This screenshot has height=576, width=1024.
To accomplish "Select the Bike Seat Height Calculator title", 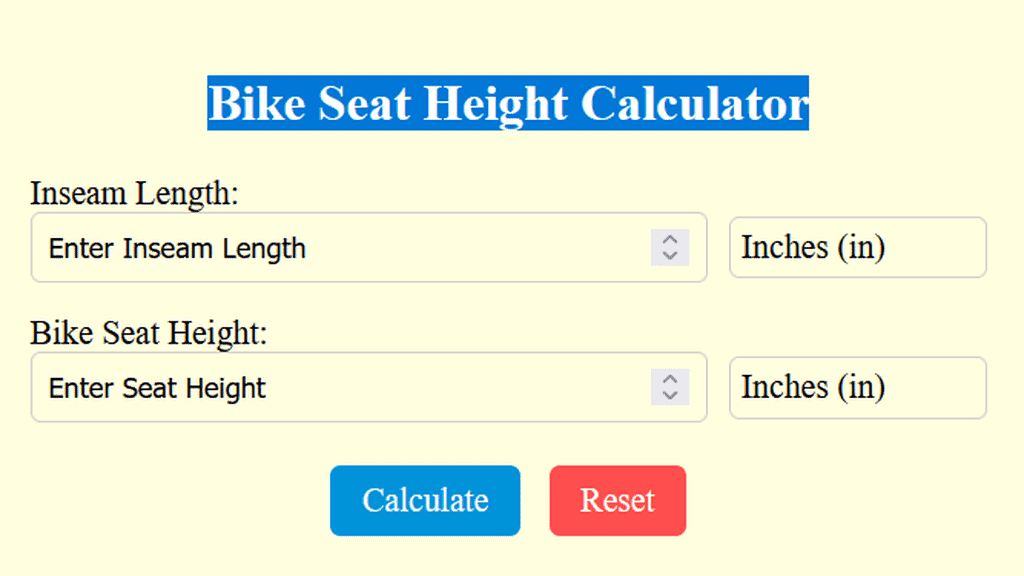I will [x=508, y=103].
